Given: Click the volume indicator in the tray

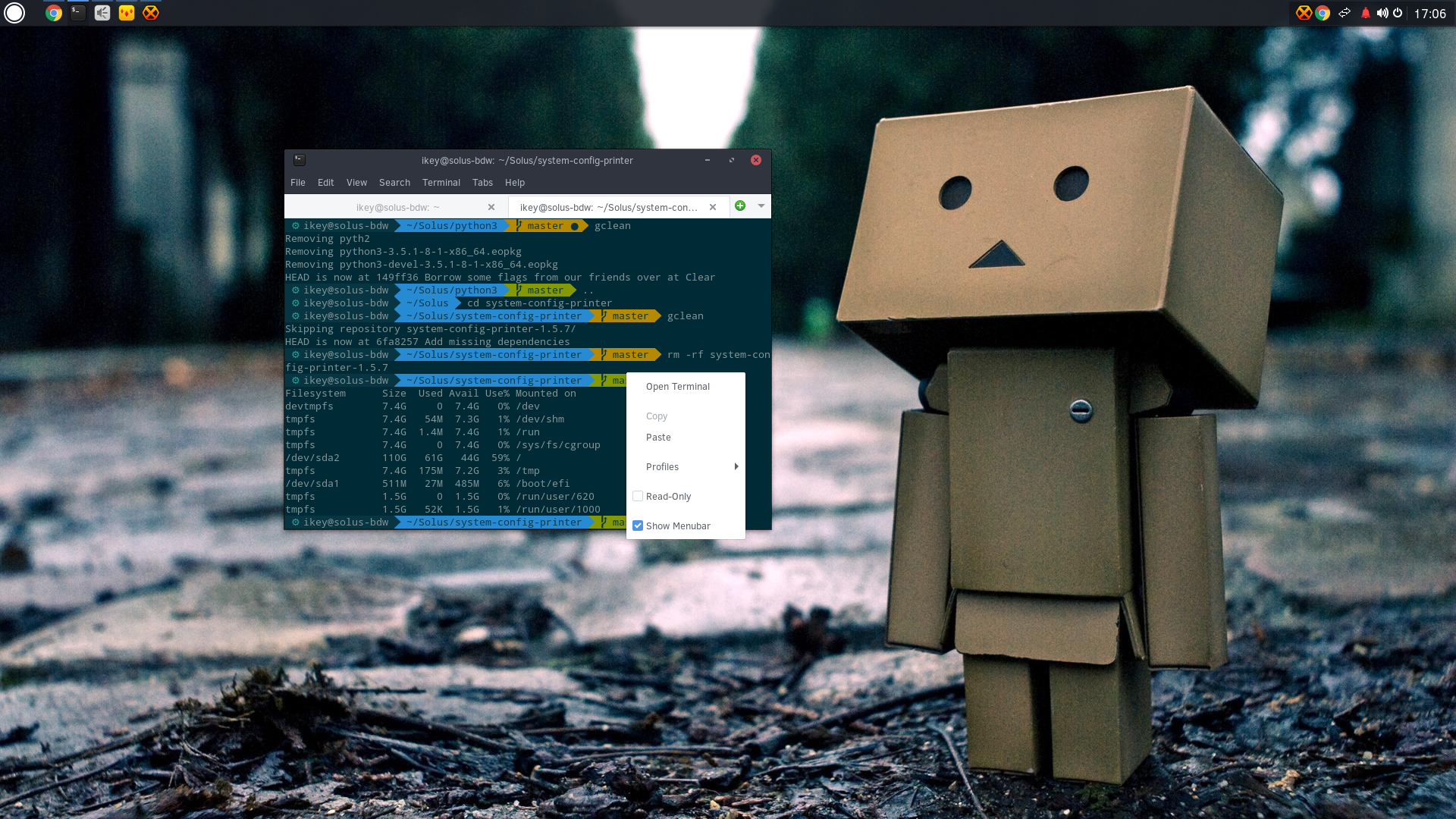Looking at the screenshot, I should point(1382,13).
